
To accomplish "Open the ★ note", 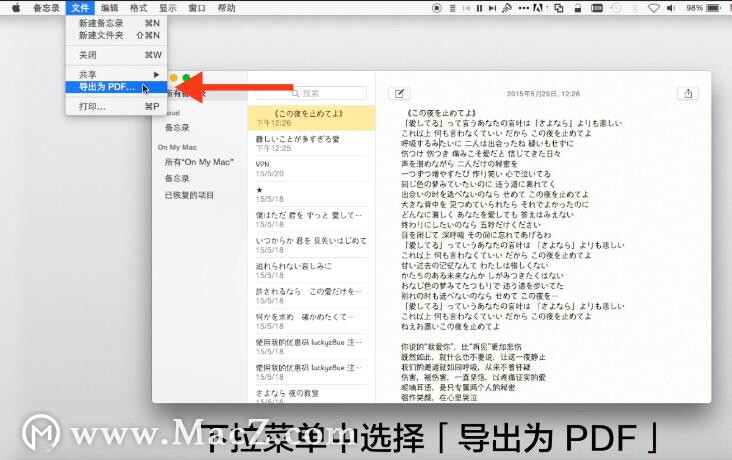I will tap(311, 194).
